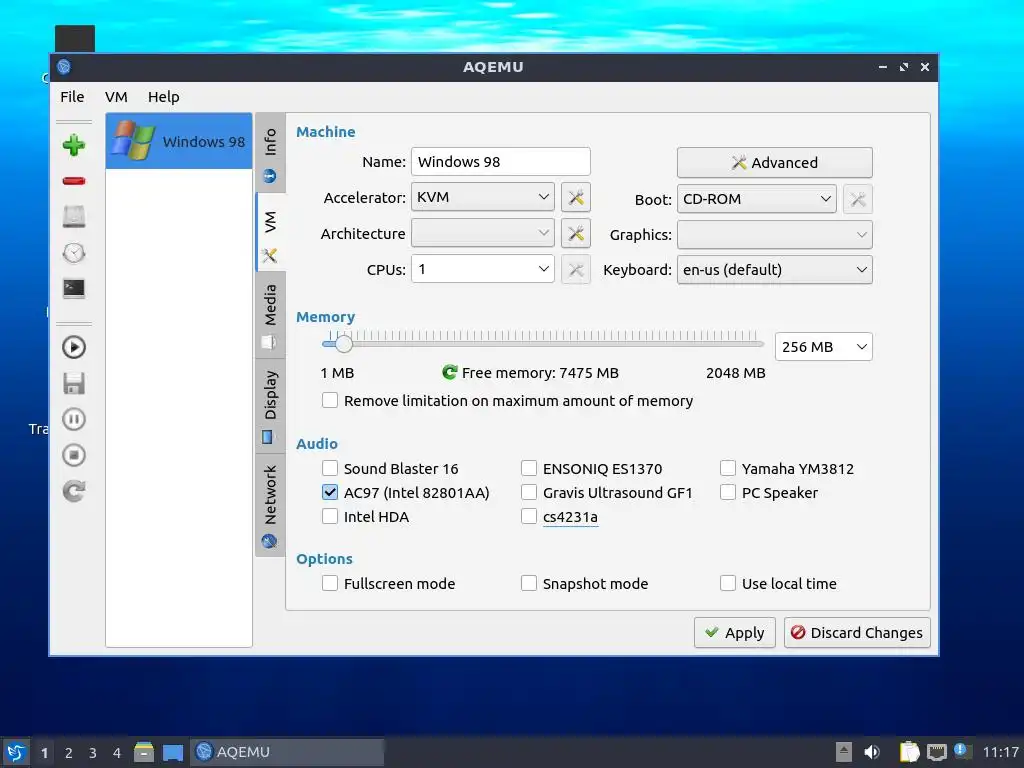Click the red minus Delete VM icon

coord(74,181)
